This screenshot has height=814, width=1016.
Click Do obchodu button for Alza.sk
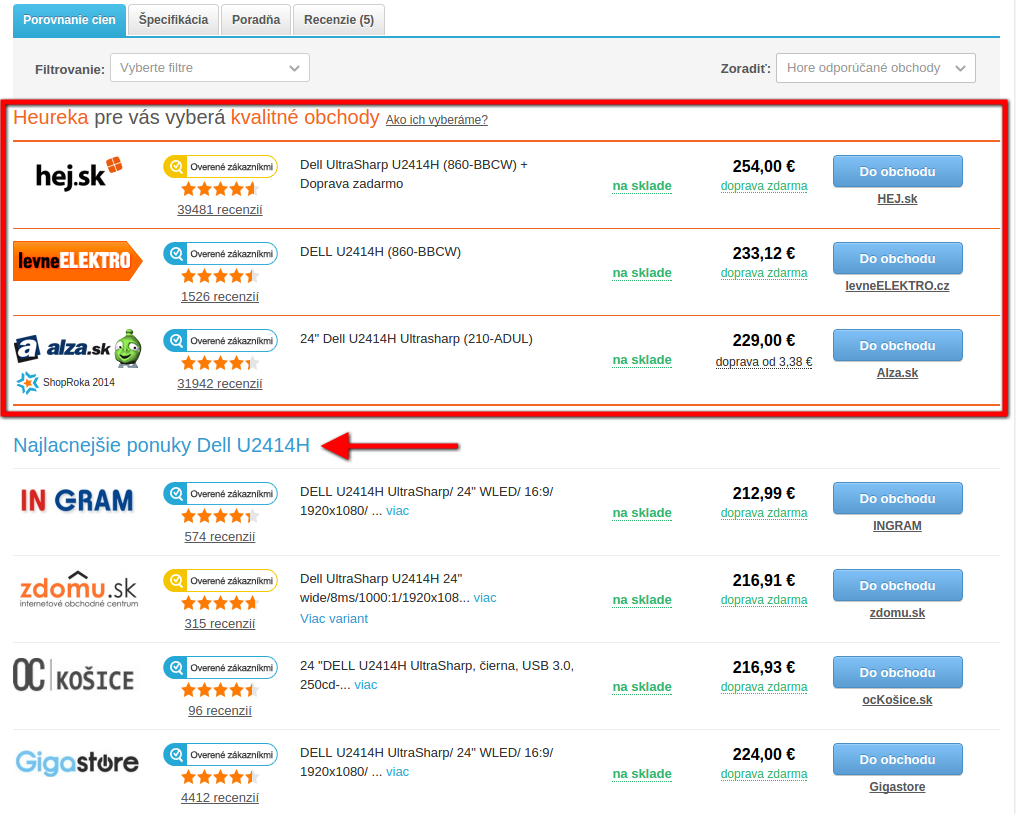tap(897, 346)
